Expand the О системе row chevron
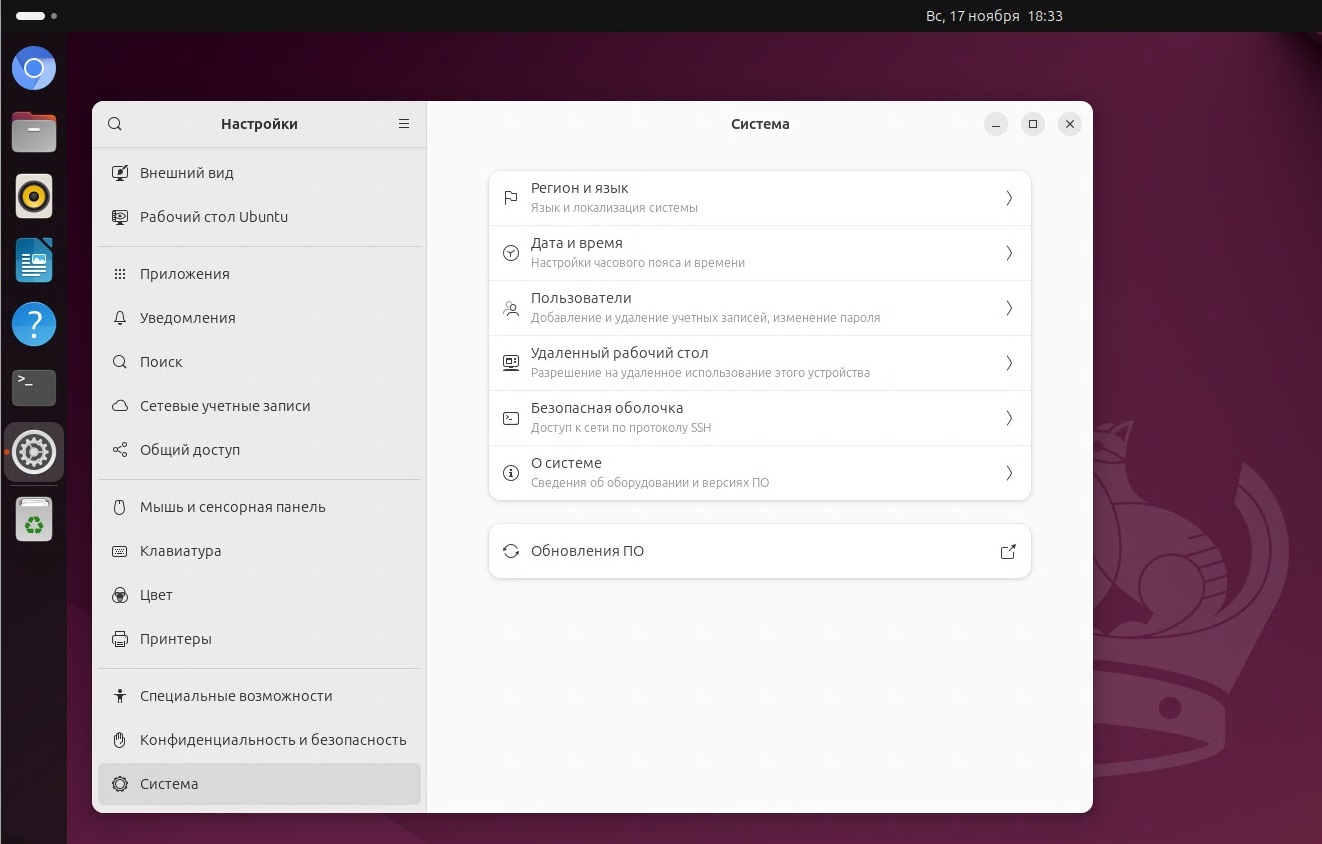 pos(1009,473)
